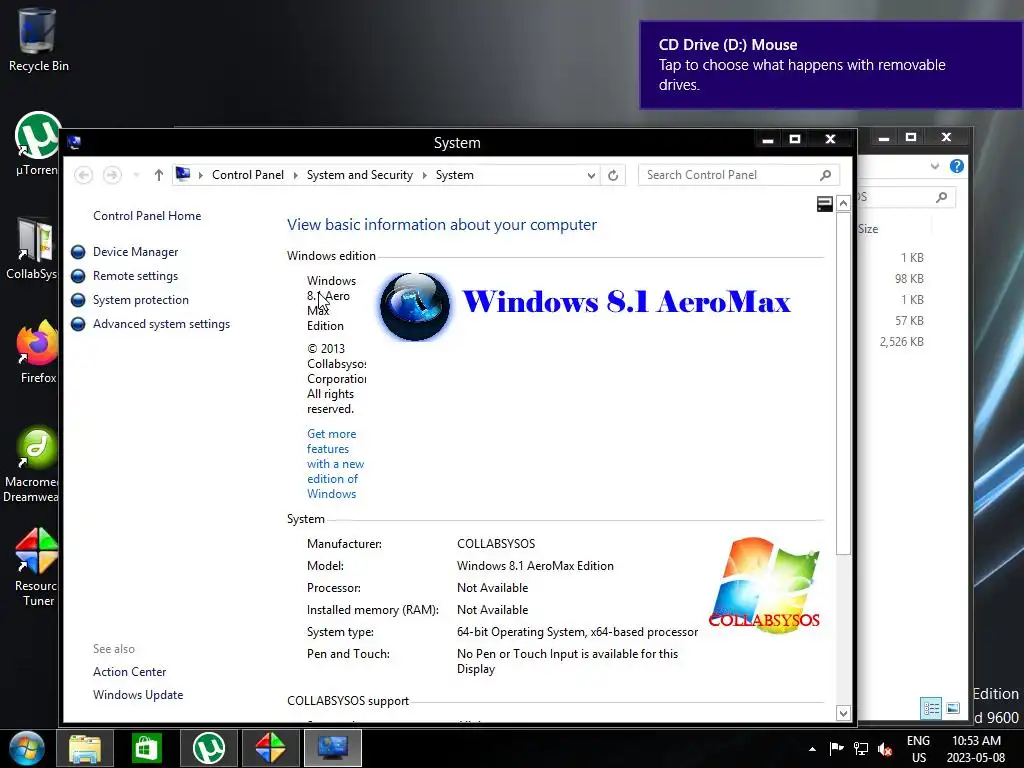The height and width of the screenshot is (768, 1024).
Task: Click Get more features with a new edition link
Action: [x=335, y=464]
